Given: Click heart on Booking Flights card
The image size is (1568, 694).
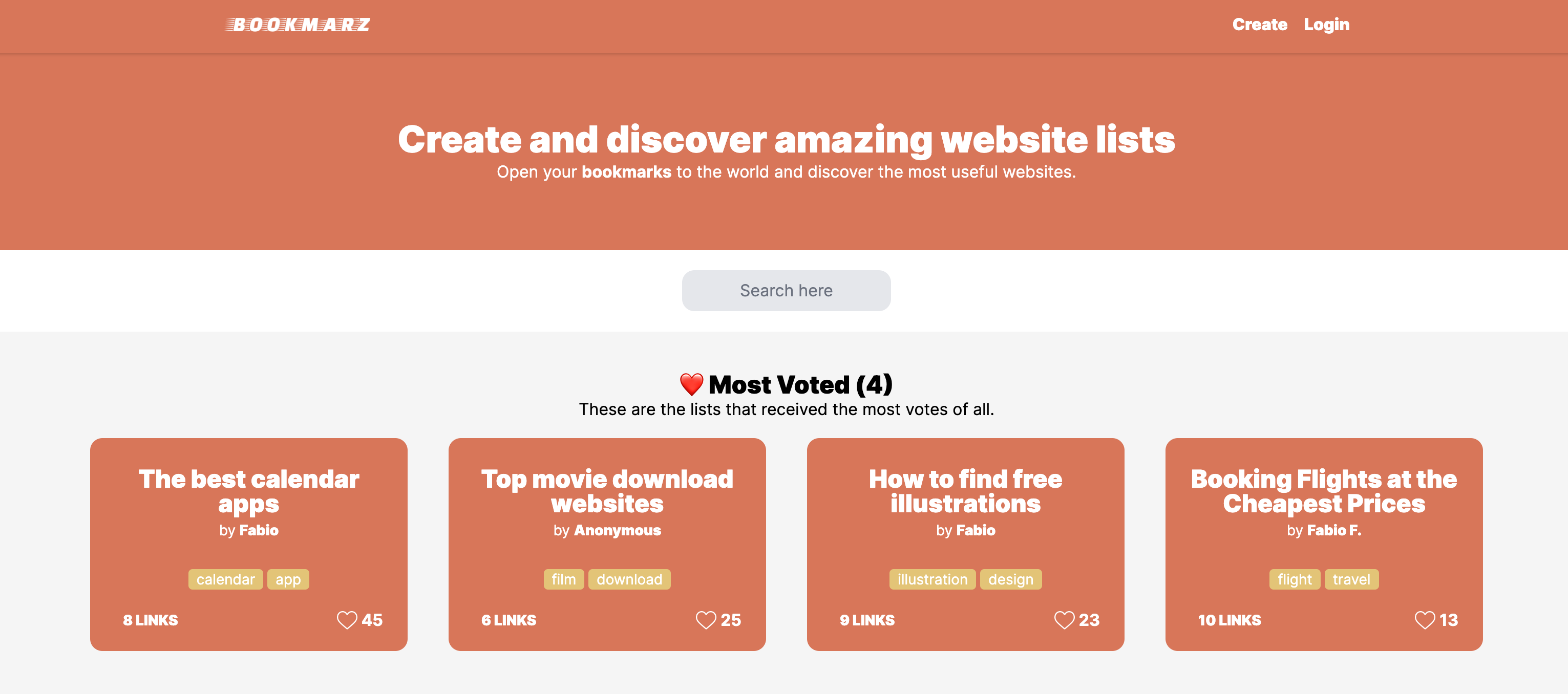Looking at the screenshot, I should 1424,620.
